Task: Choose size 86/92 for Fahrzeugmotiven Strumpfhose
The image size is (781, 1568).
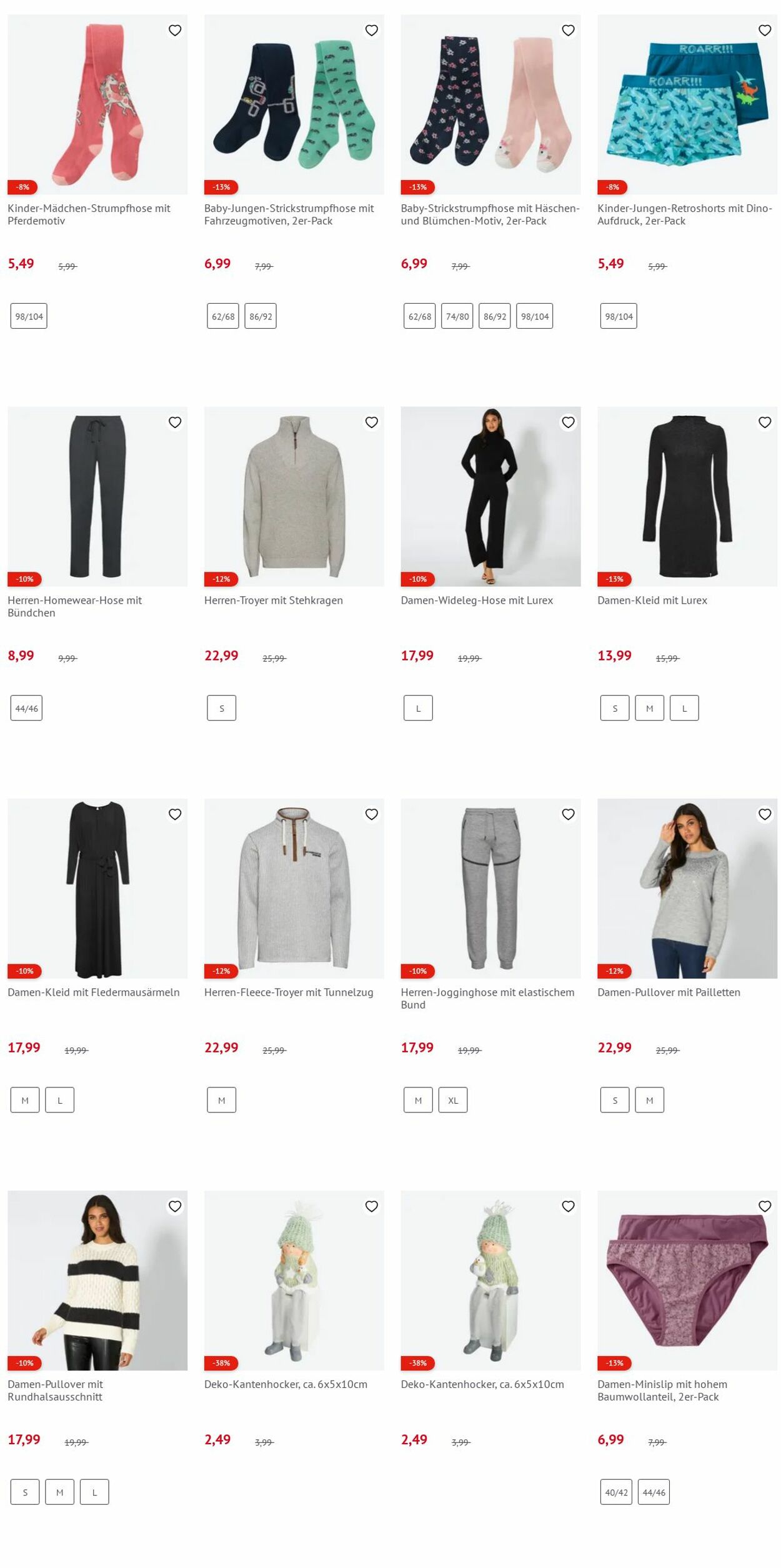Action: [261, 316]
